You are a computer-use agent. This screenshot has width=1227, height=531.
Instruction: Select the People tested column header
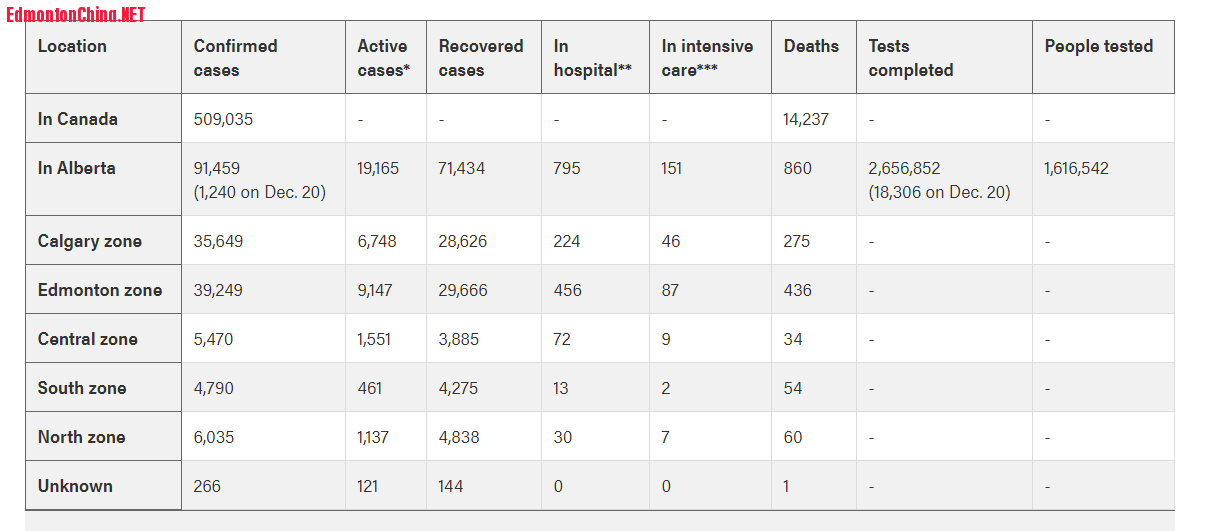click(1098, 46)
